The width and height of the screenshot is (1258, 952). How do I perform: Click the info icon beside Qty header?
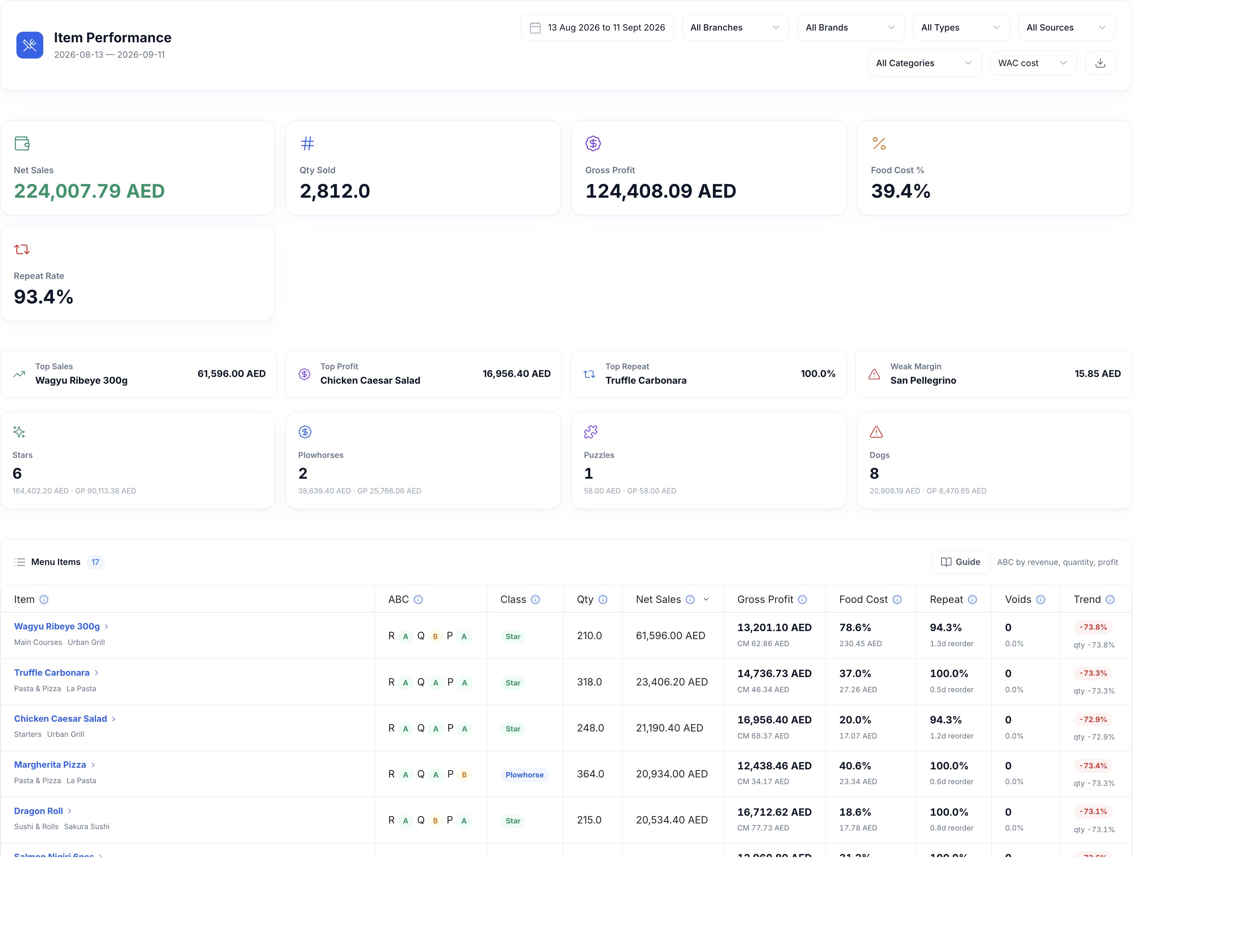coord(603,600)
